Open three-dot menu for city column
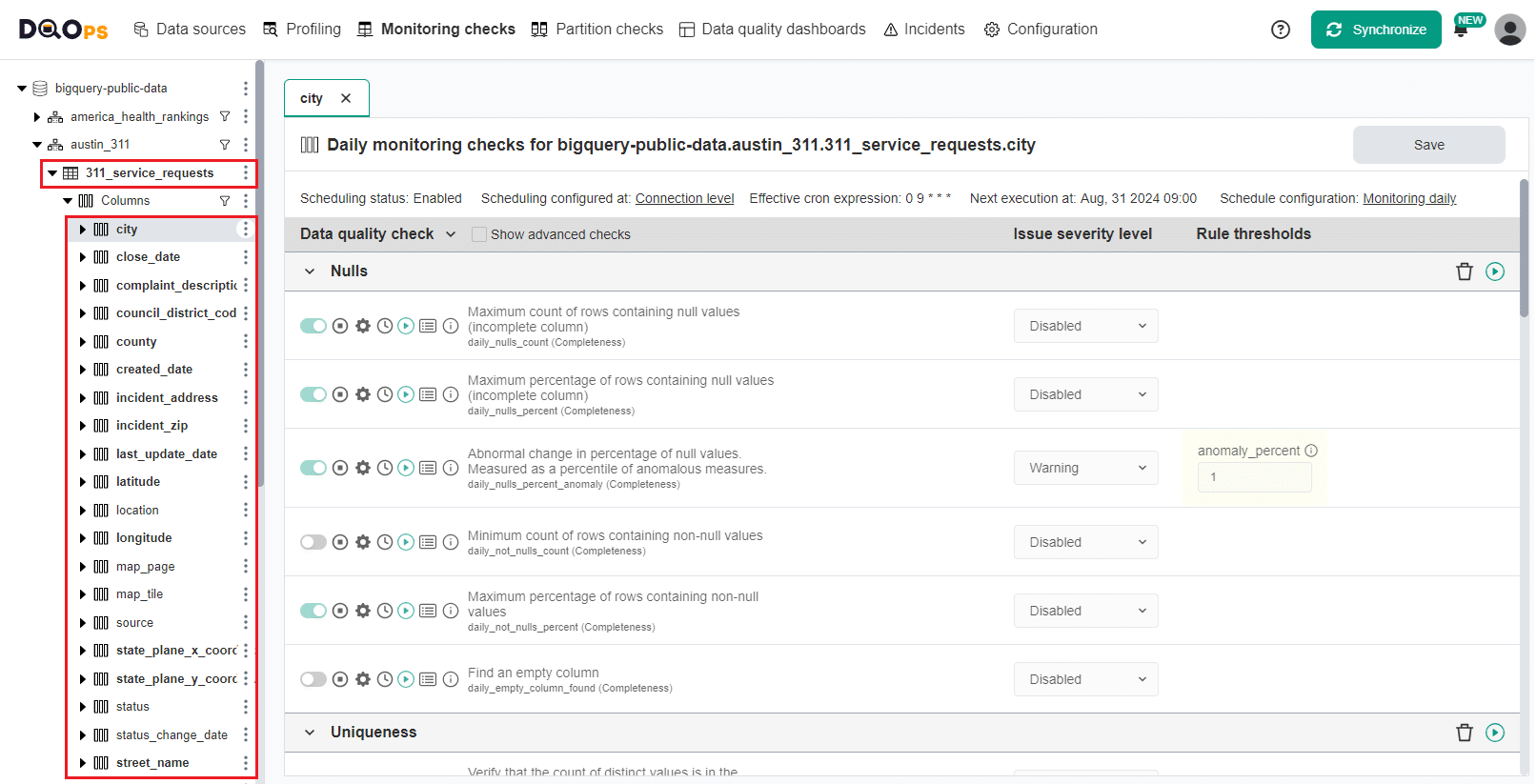 (x=246, y=229)
